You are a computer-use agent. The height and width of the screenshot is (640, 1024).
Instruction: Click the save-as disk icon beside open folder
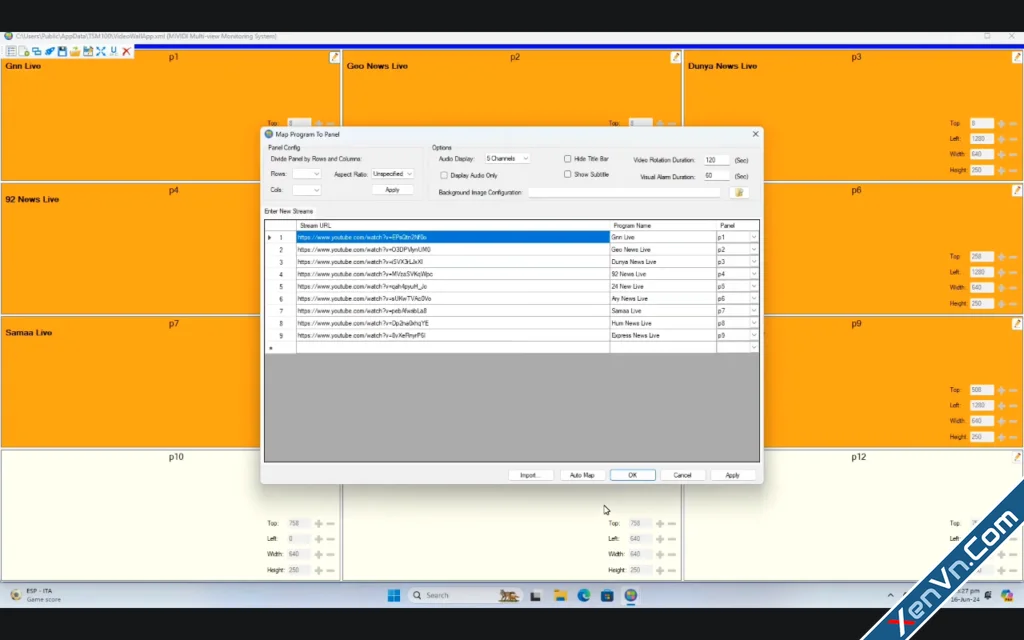(x=88, y=51)
